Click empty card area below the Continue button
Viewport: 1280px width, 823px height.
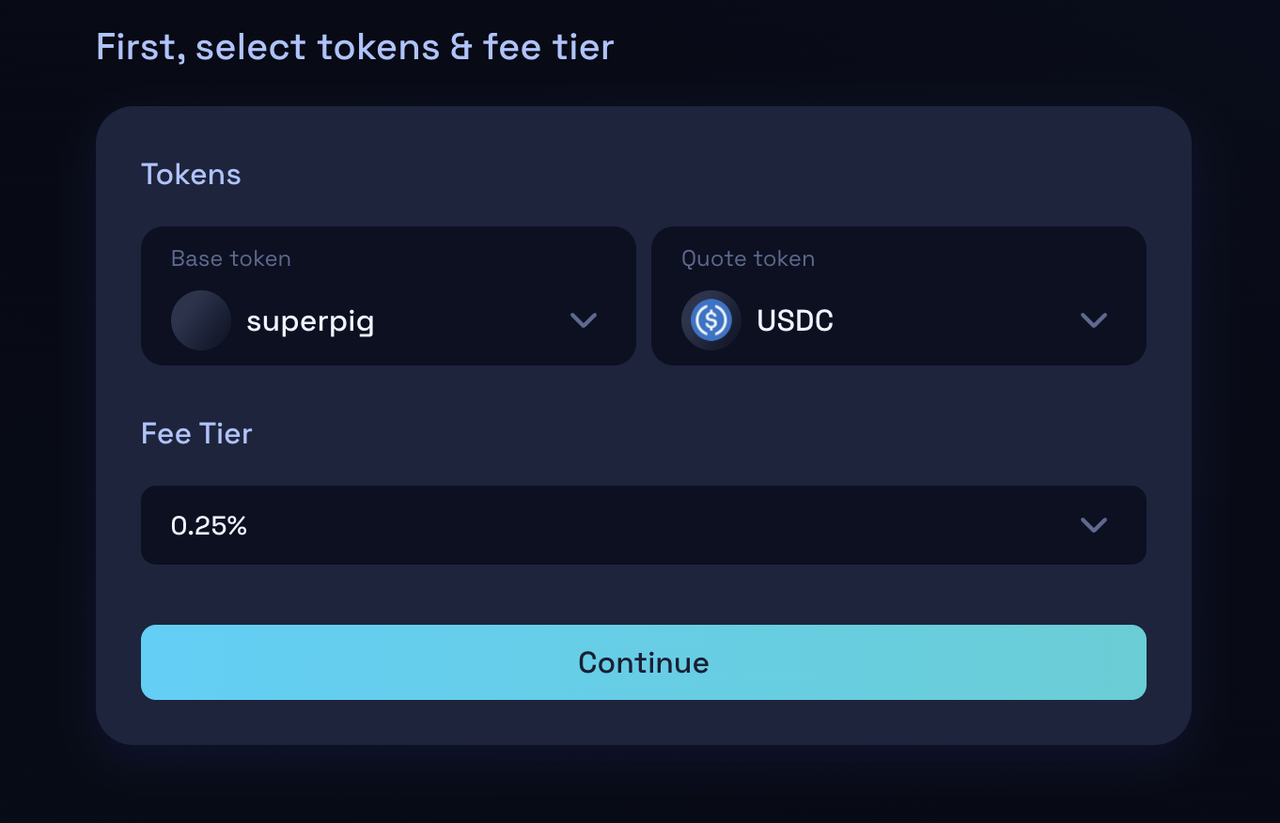[x=643, y=722]
